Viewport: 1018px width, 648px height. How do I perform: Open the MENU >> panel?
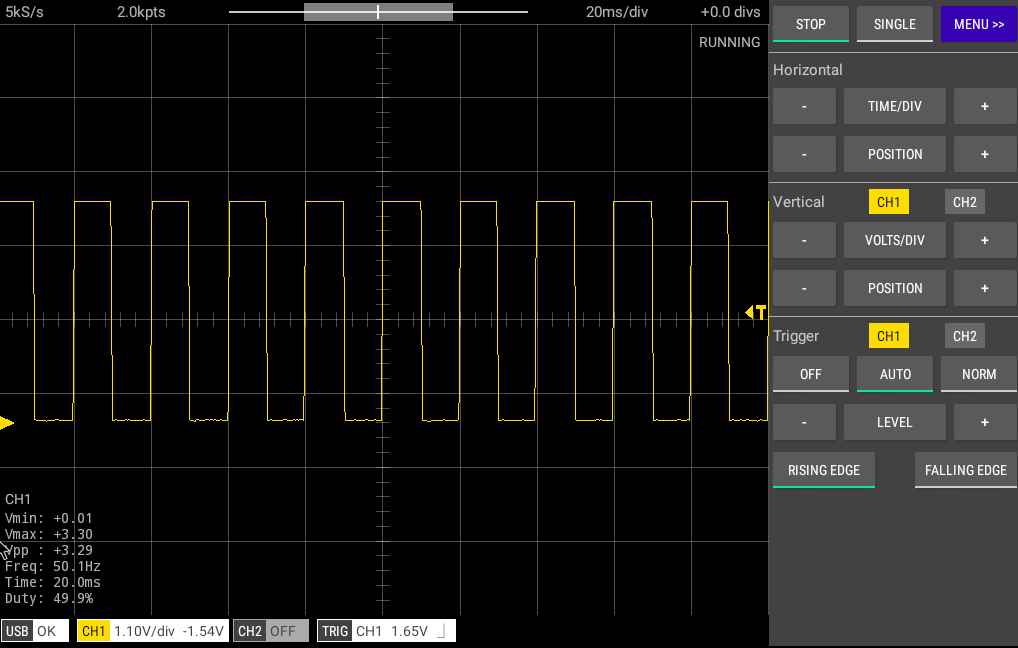click(x=979, y=24)
